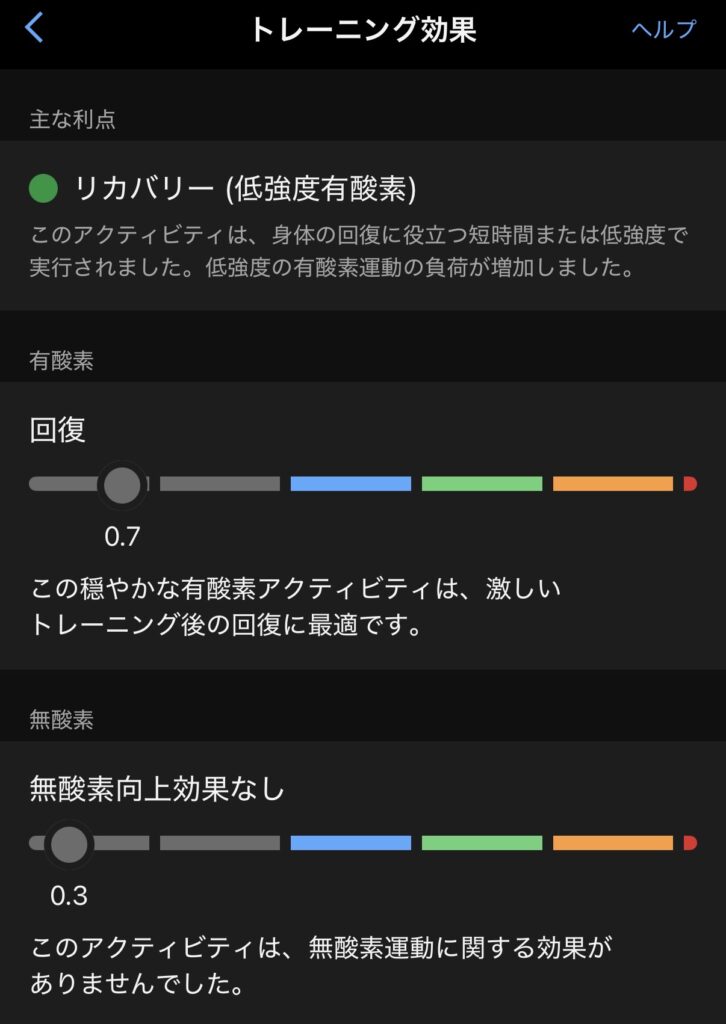
Task: Click the red end segment of the aerobic bar
Action: coord(690,484)
